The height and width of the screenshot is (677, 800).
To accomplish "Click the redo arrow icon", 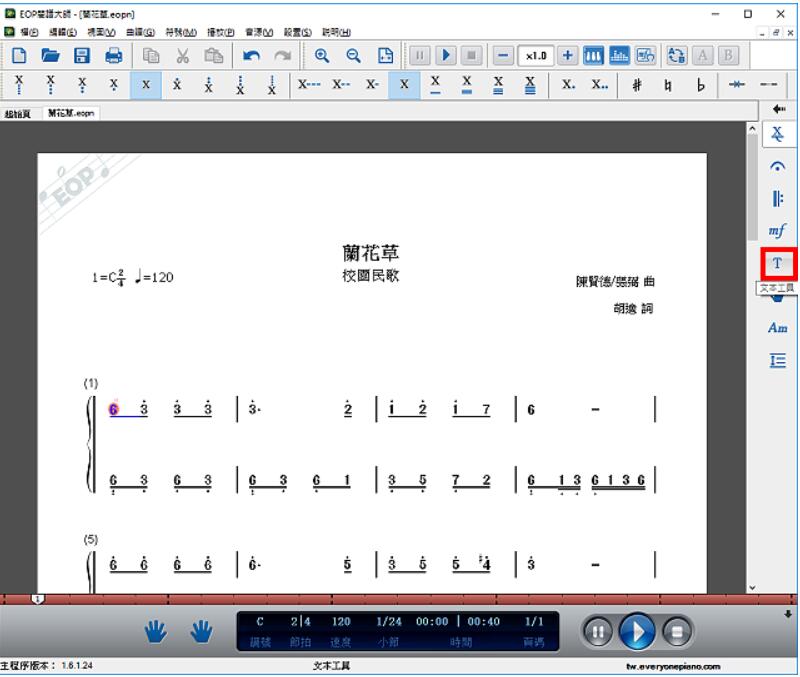I will (283, 55).
